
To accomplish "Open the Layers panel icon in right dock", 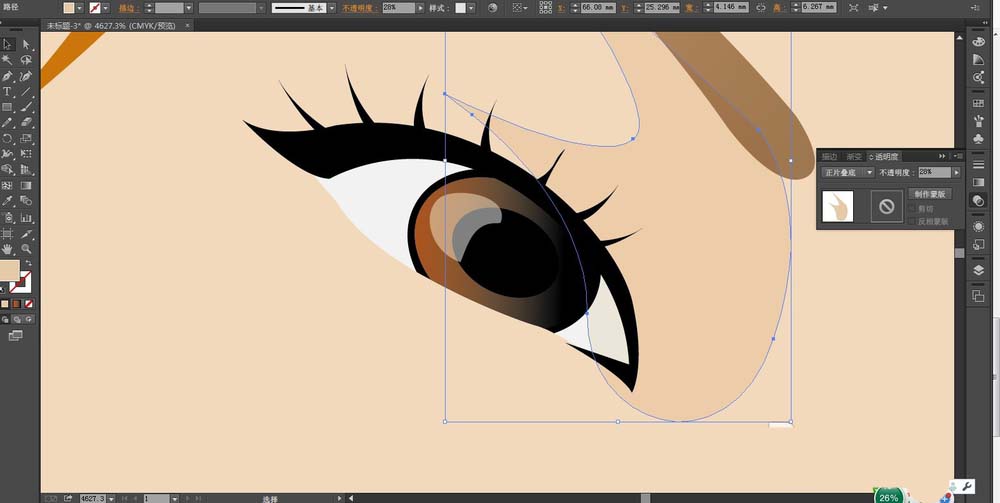I will click(978, 270).
